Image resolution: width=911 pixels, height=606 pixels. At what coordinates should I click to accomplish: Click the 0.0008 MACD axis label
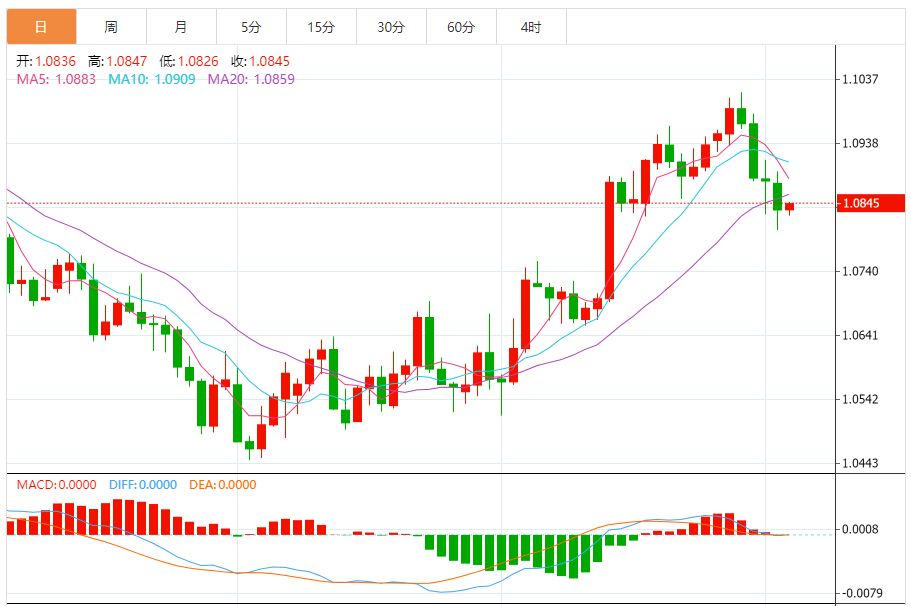point(860,529)
